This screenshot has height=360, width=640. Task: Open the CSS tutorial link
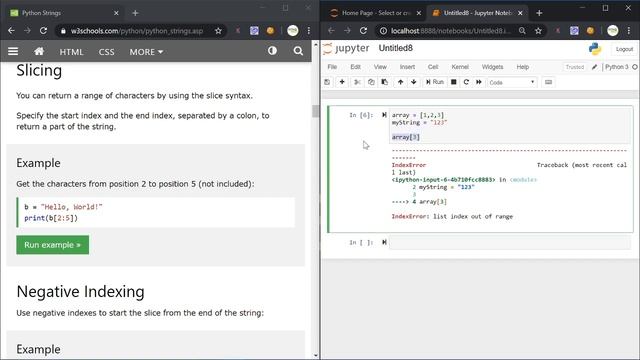106,52
